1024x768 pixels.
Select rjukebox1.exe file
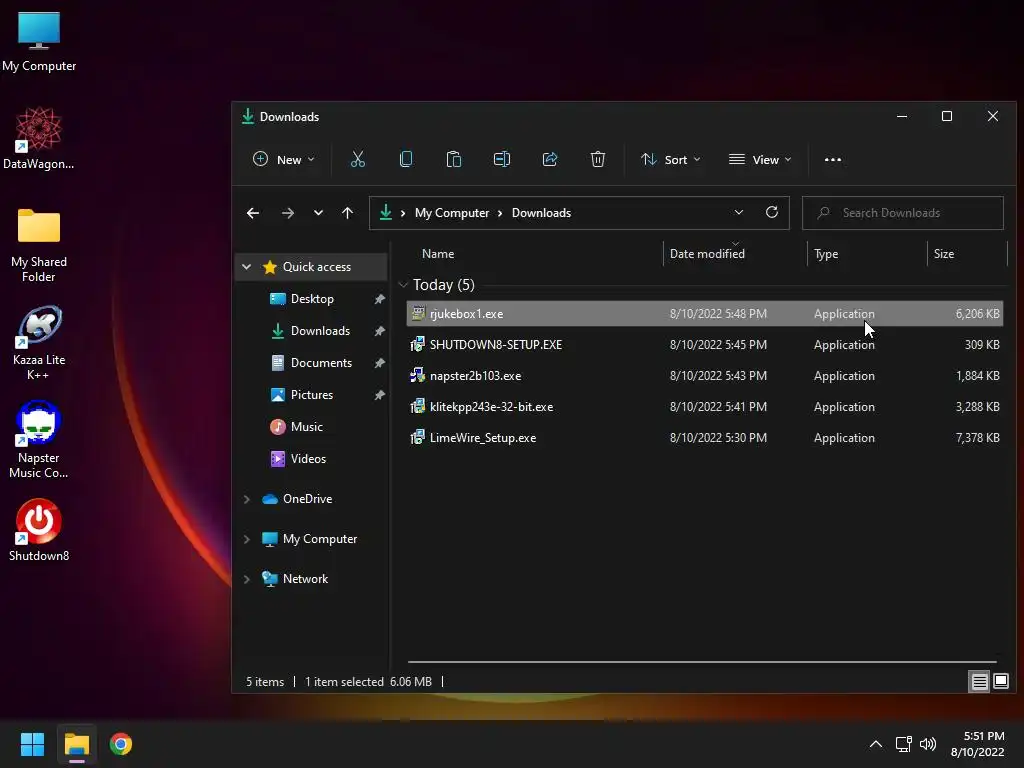click(705, 313)
